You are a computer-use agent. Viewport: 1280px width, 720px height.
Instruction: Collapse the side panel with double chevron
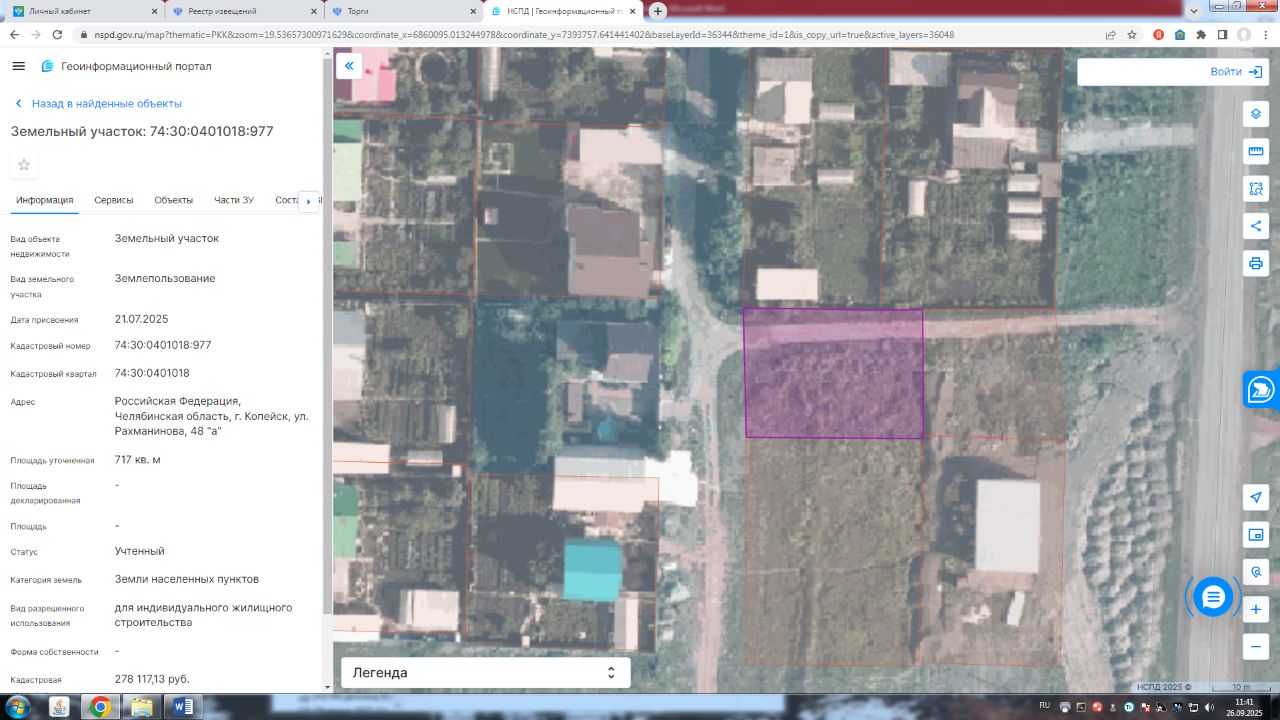pyautogui.click(x=349, y=66)
